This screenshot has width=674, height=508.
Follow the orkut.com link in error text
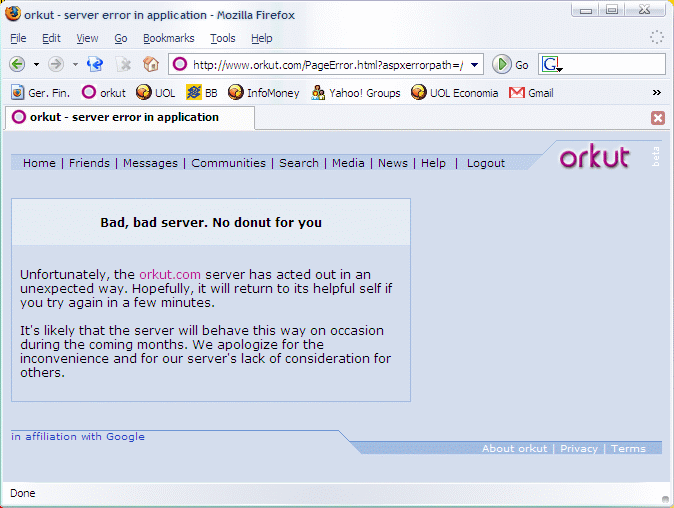tap(170, 274)
